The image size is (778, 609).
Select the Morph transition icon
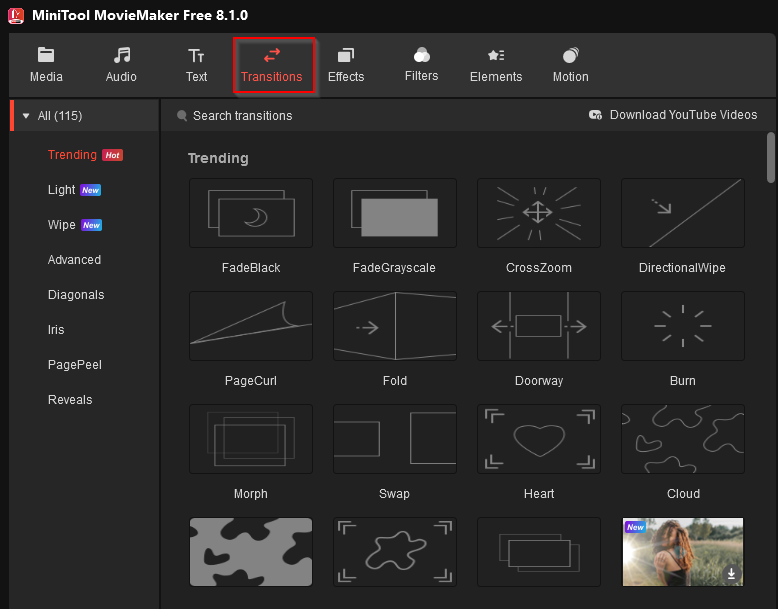[x=251, y=439]
